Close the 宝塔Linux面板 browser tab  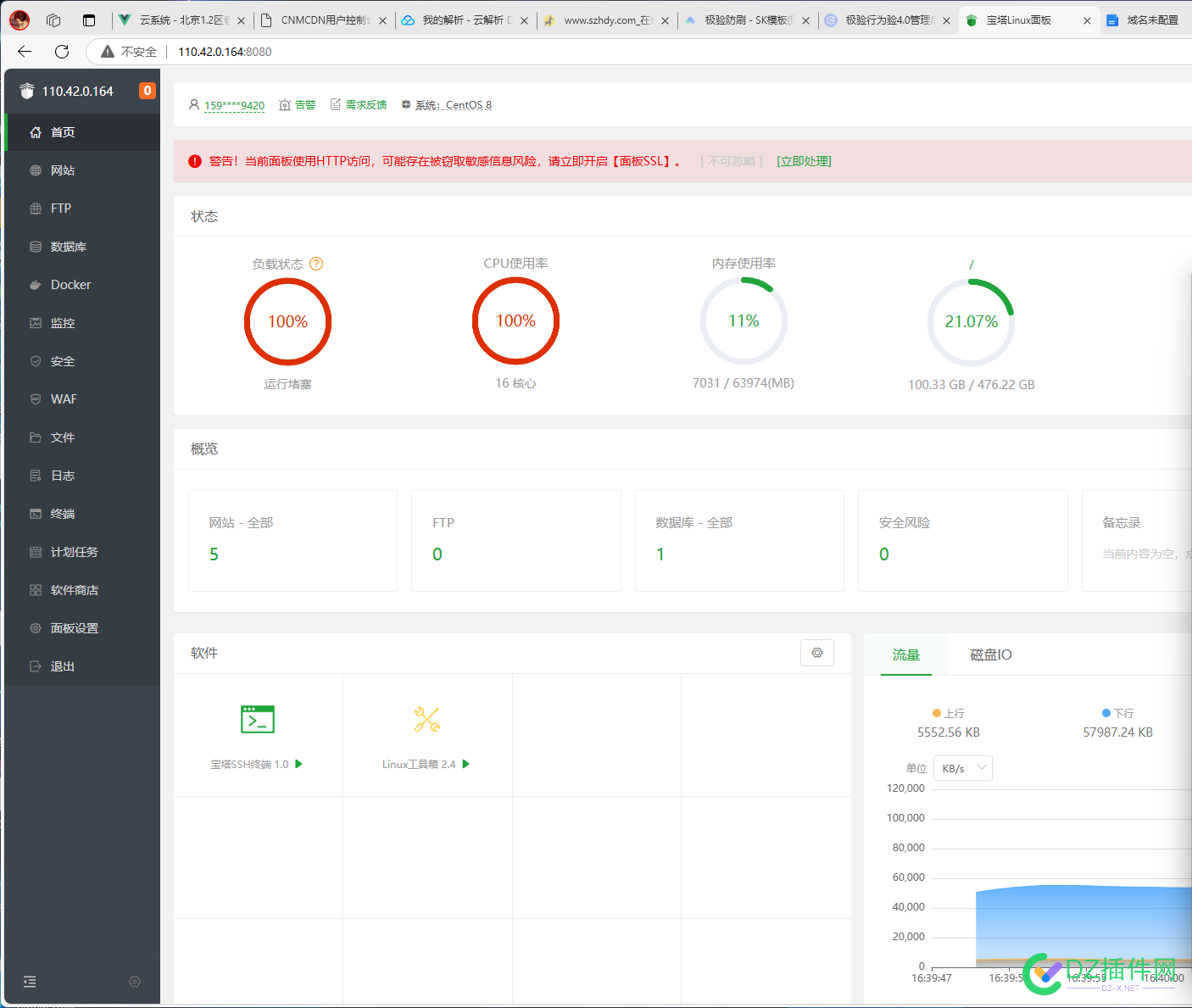coord(1087,20)
